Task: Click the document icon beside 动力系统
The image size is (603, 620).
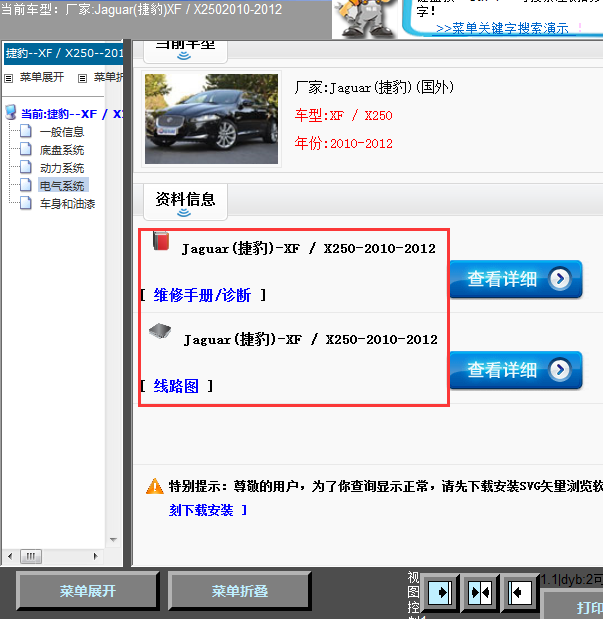Action: 26,167
